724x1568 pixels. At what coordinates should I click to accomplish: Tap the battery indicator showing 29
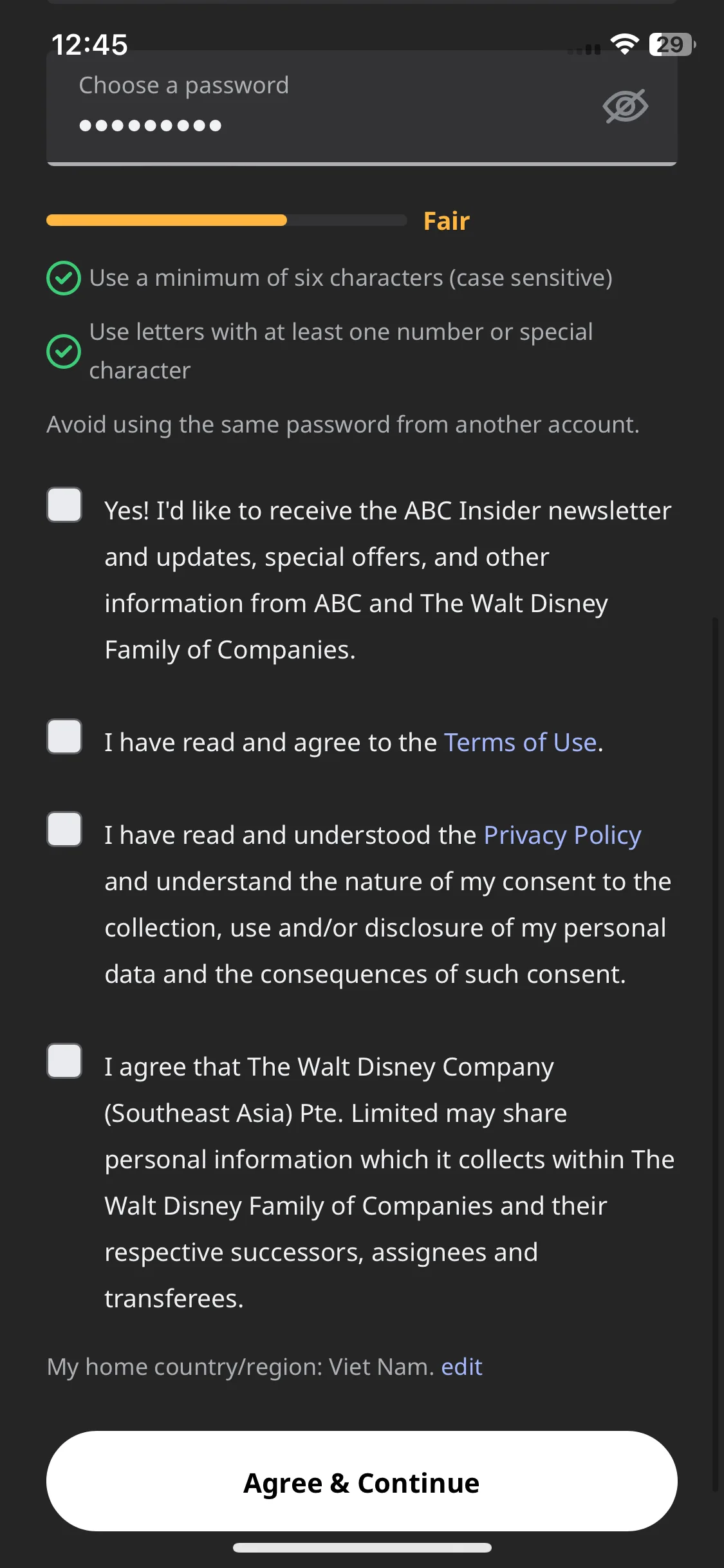click(x=673, y=44)
